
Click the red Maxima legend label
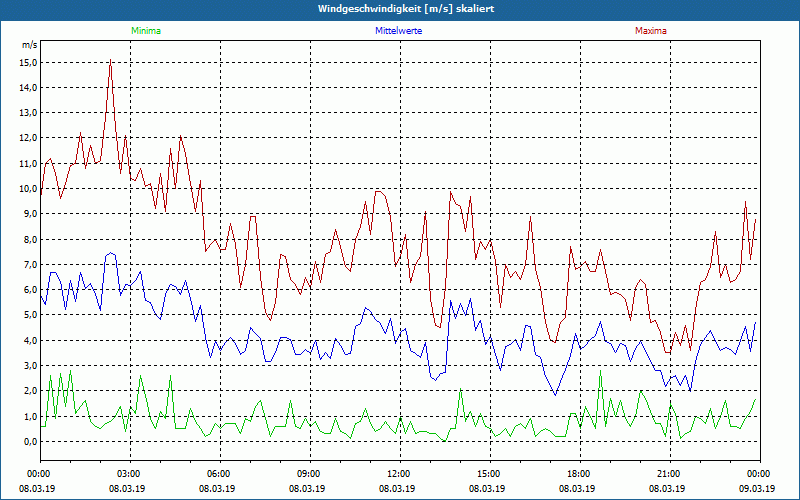tap(651, 31)
